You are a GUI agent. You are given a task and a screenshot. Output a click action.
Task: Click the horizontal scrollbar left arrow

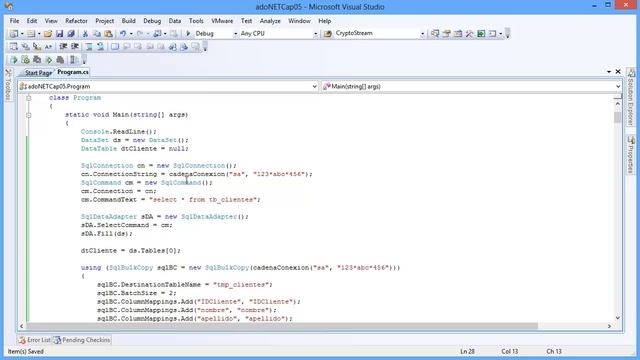click(22, 326)
